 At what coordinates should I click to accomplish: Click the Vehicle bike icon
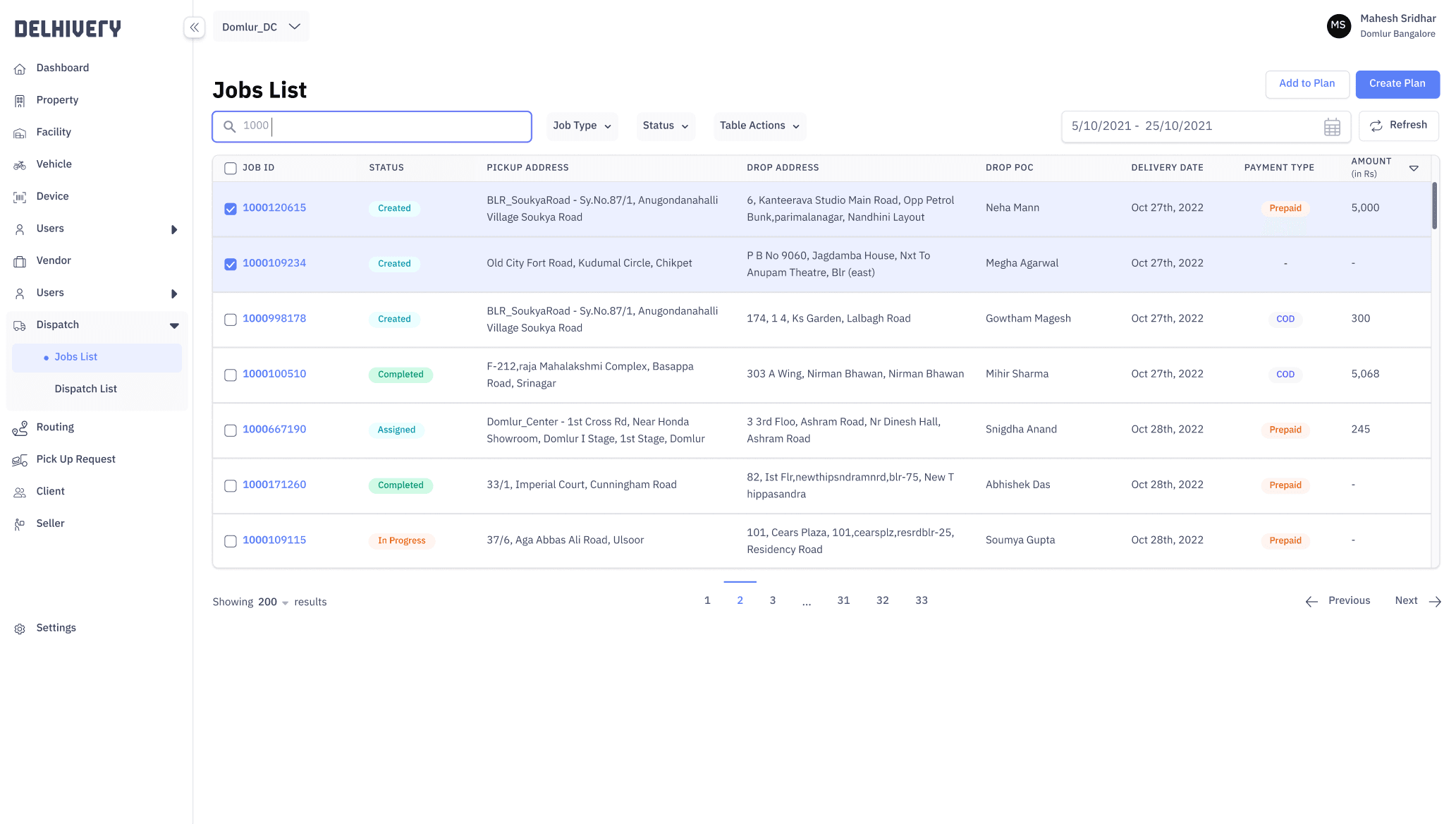20,164
